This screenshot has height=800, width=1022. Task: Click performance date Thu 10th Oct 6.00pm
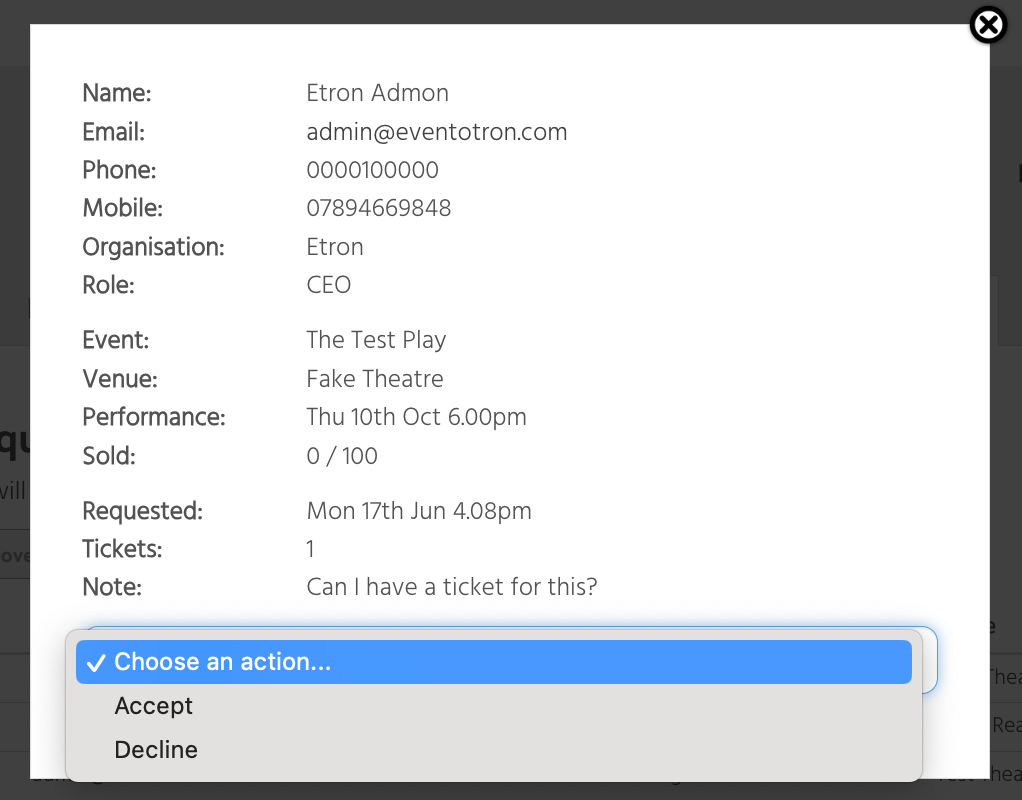pos(416,417)
